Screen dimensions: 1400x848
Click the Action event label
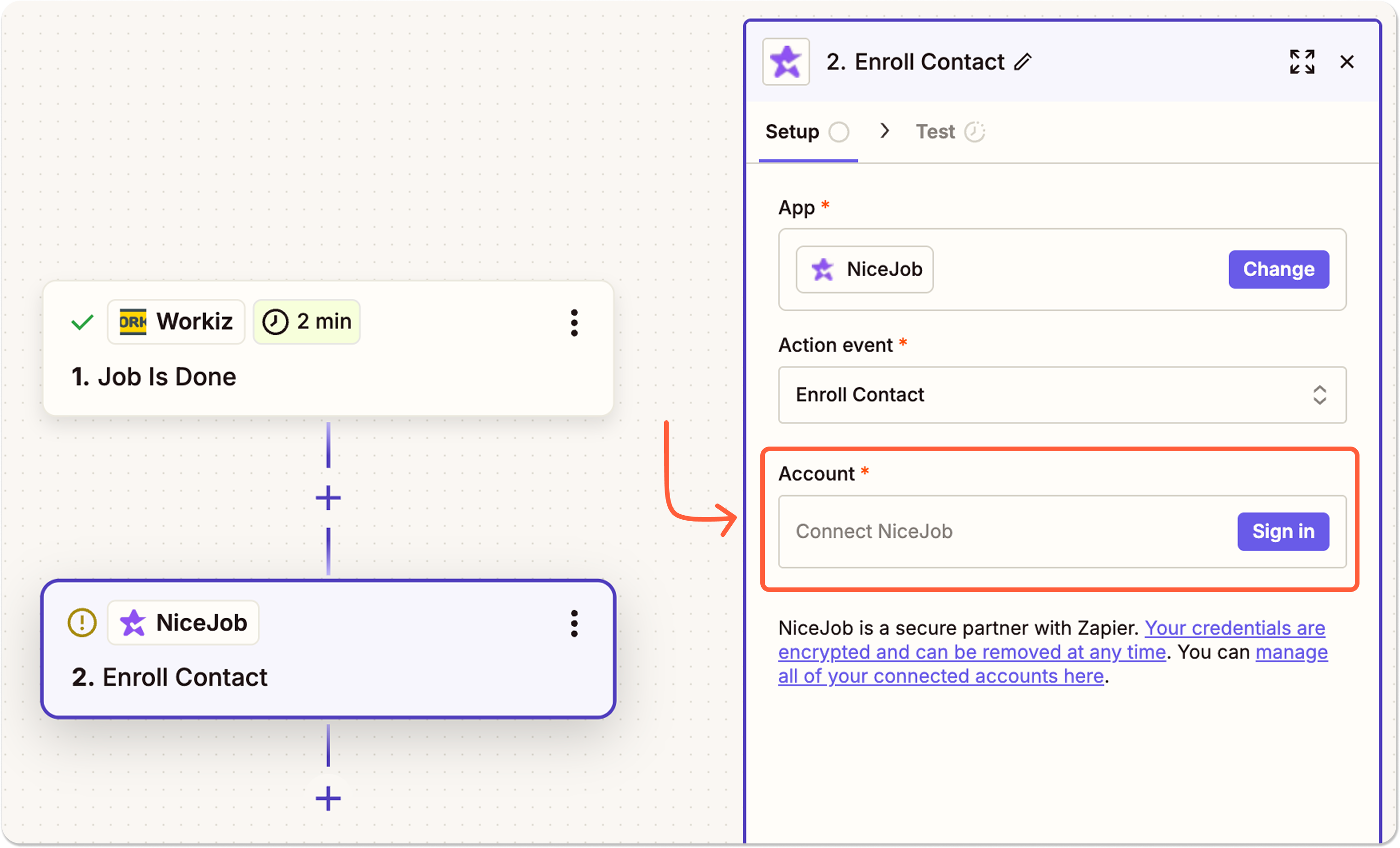[x=835, y=345]
